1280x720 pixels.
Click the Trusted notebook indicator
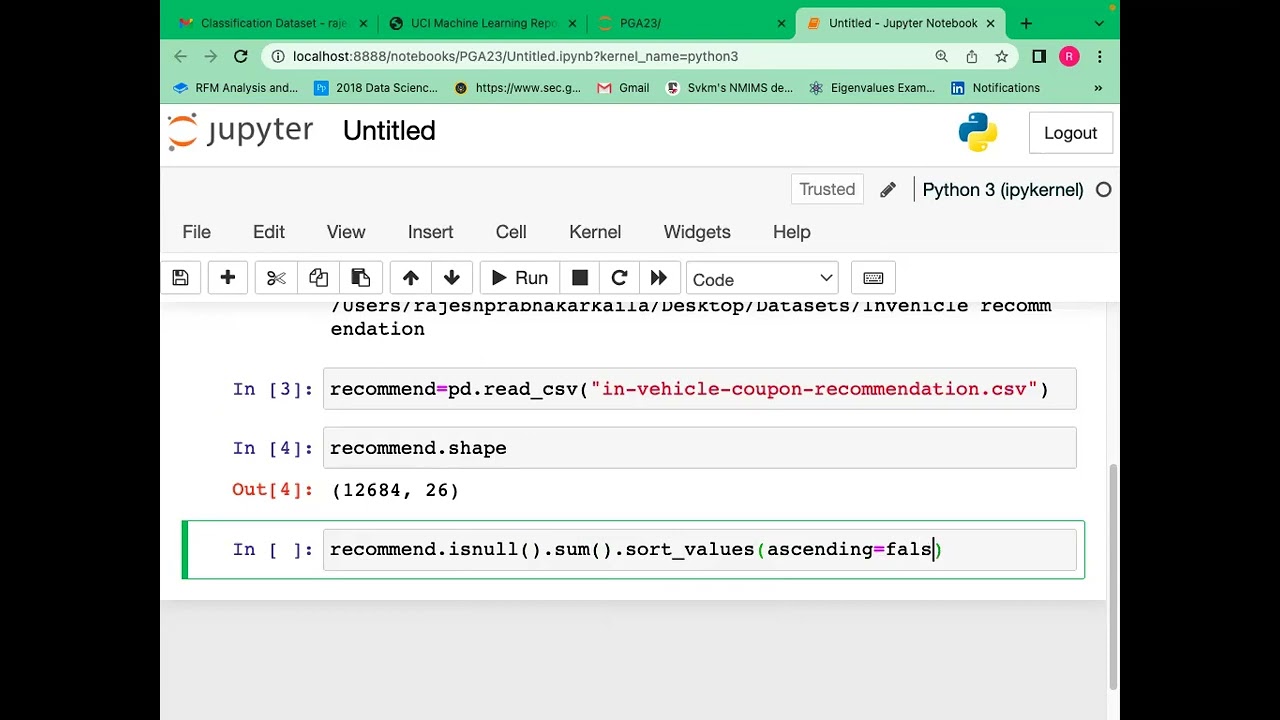coord(827,189)
